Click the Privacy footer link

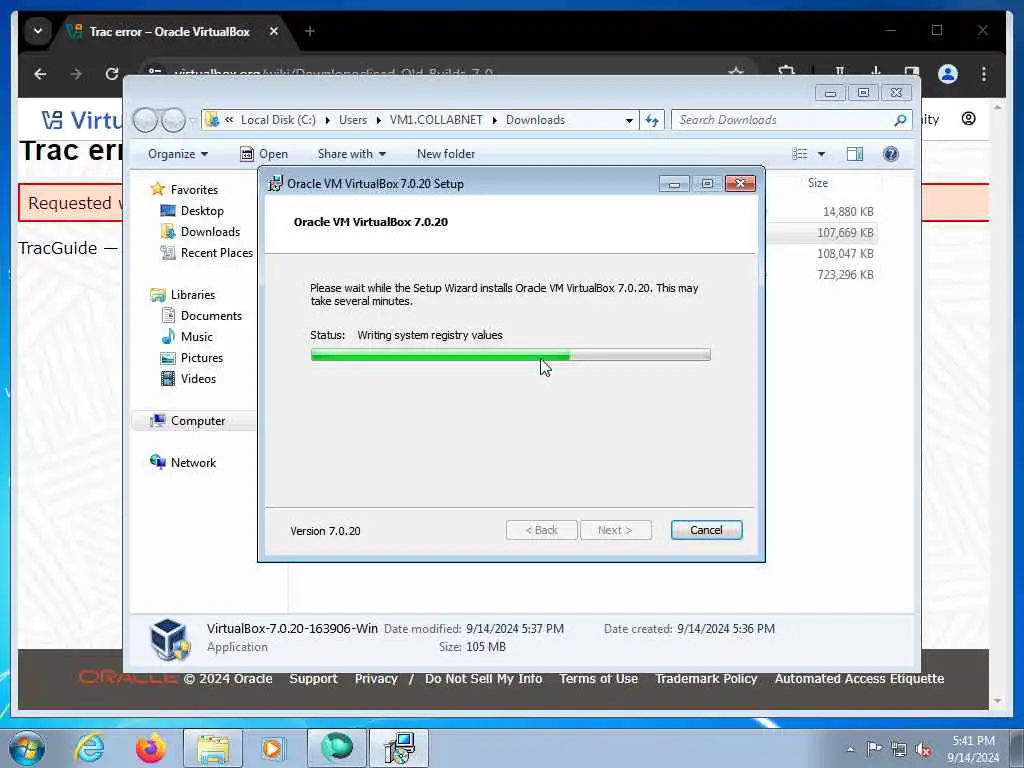[376, 679]
